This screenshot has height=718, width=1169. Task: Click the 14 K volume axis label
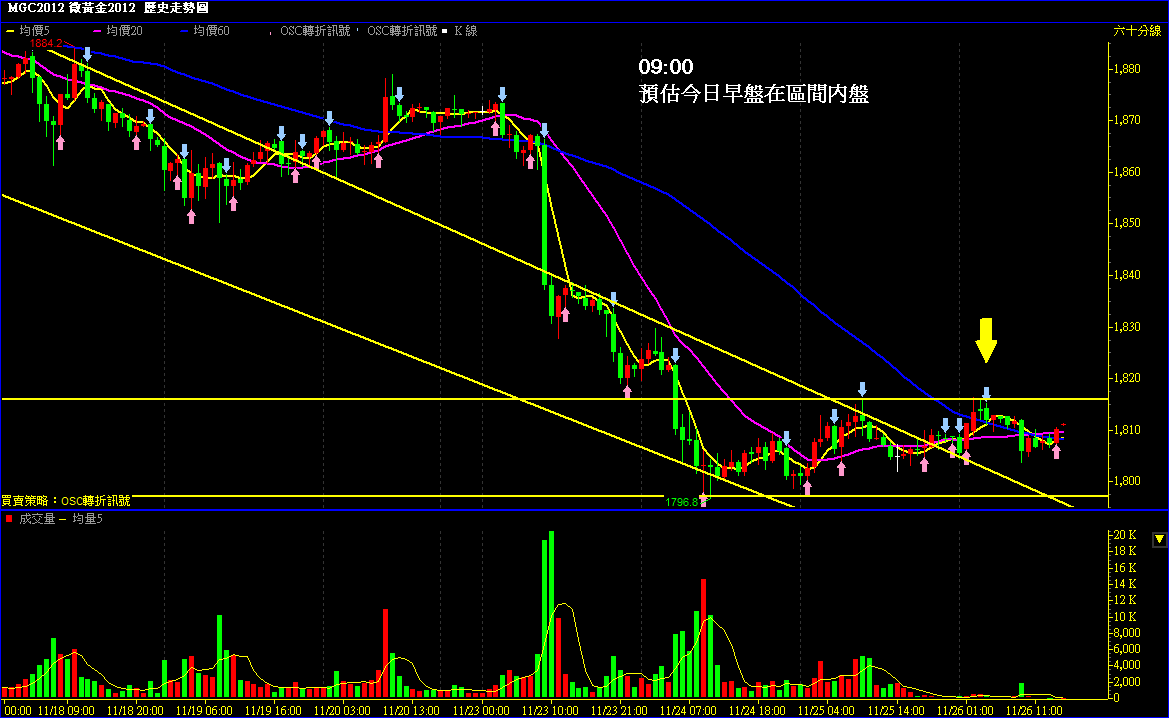[x=1125, y=584]
